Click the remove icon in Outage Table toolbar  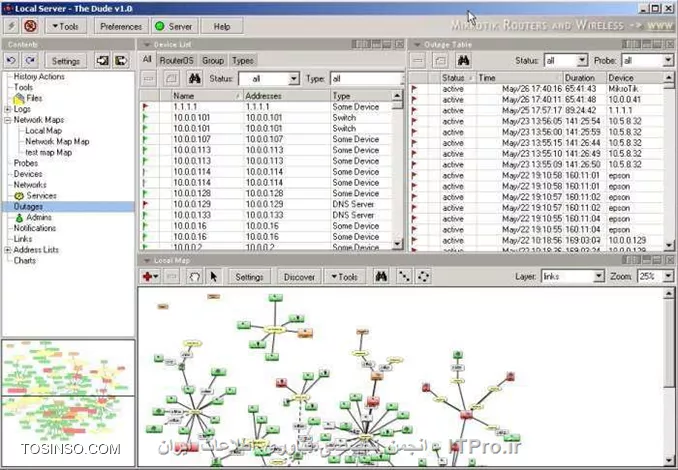click(x=418, y=61)
